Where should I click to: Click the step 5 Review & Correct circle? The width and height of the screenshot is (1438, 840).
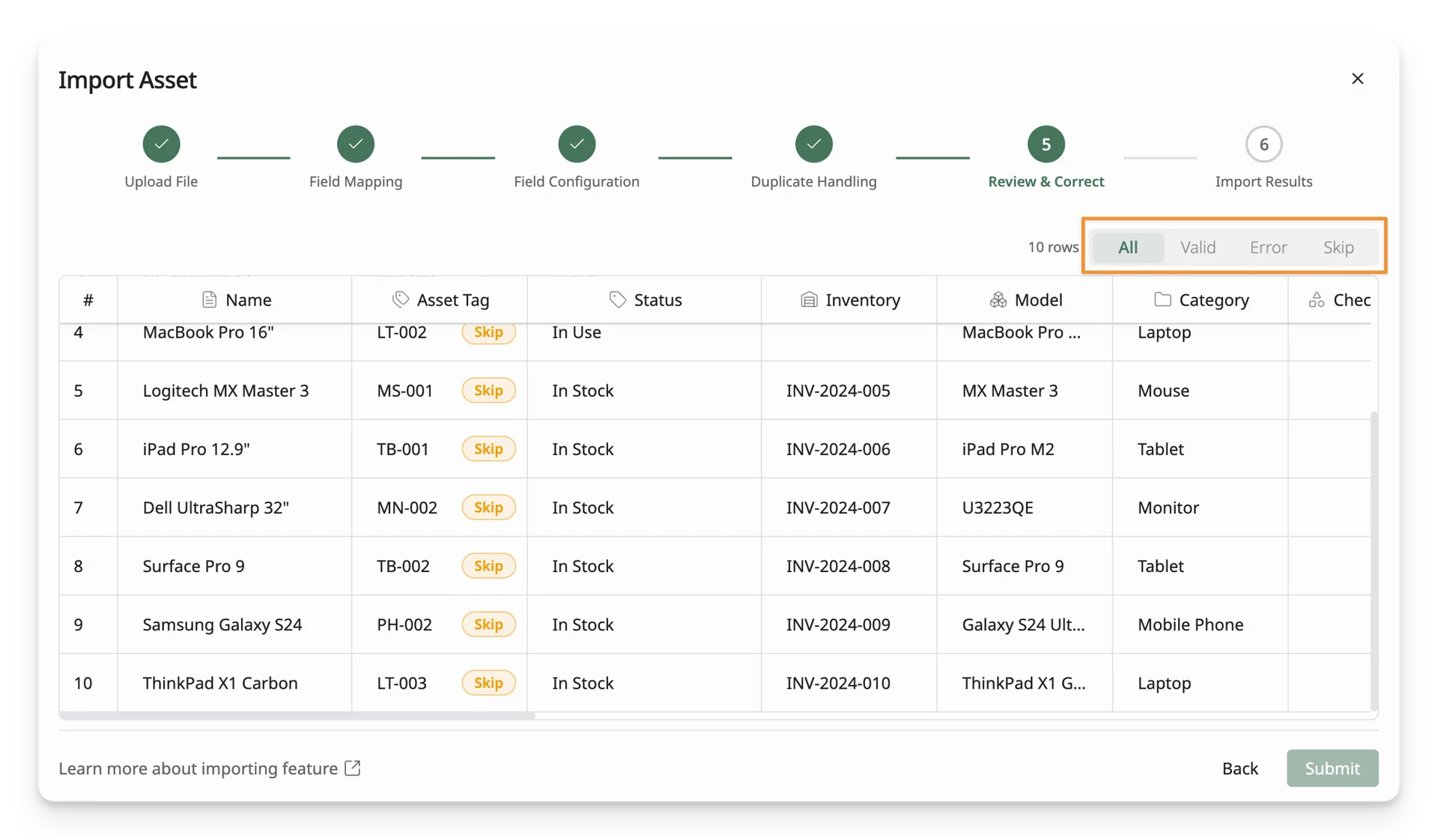1046,144
